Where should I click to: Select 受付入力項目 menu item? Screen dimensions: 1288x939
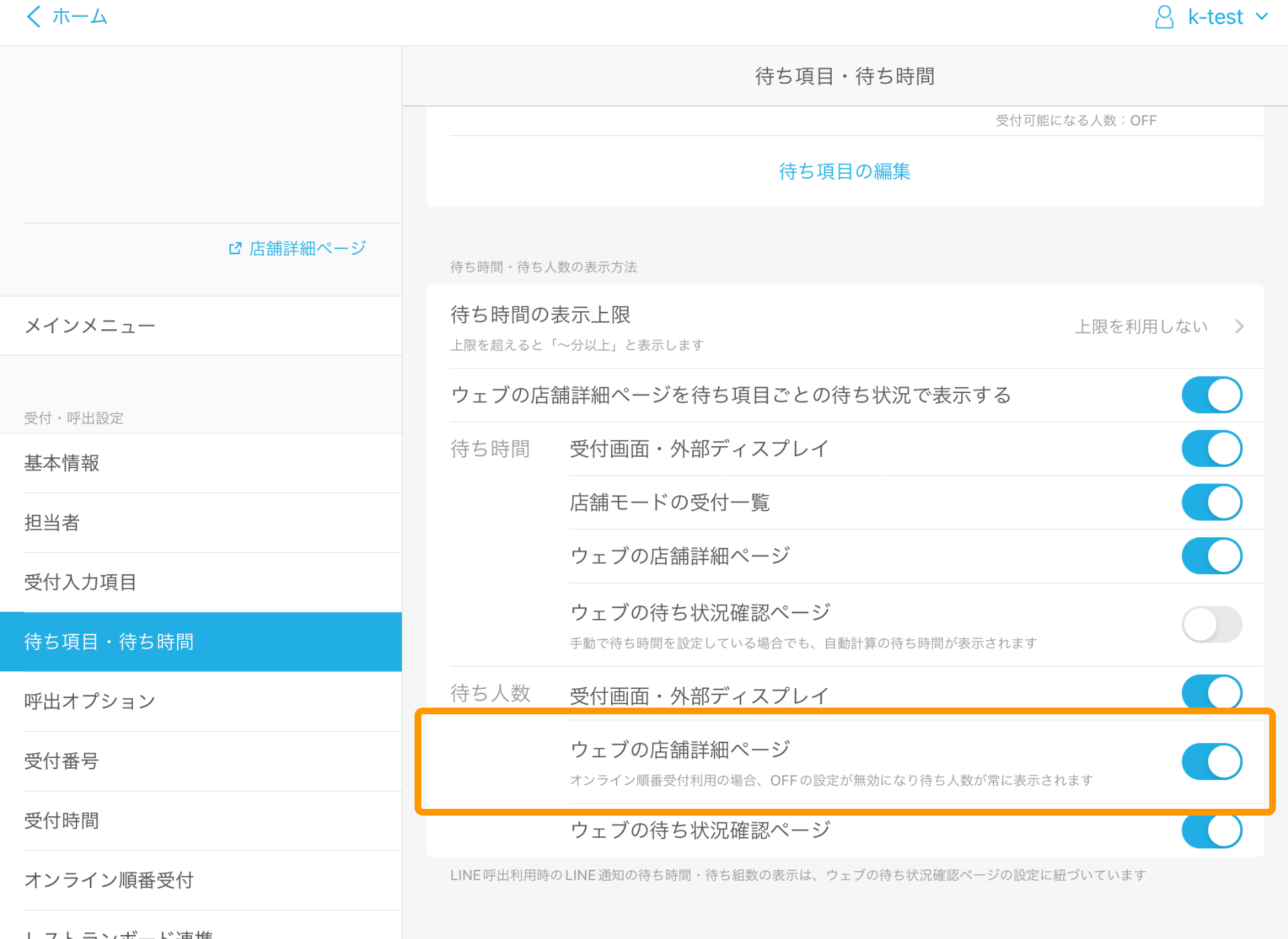201,582
